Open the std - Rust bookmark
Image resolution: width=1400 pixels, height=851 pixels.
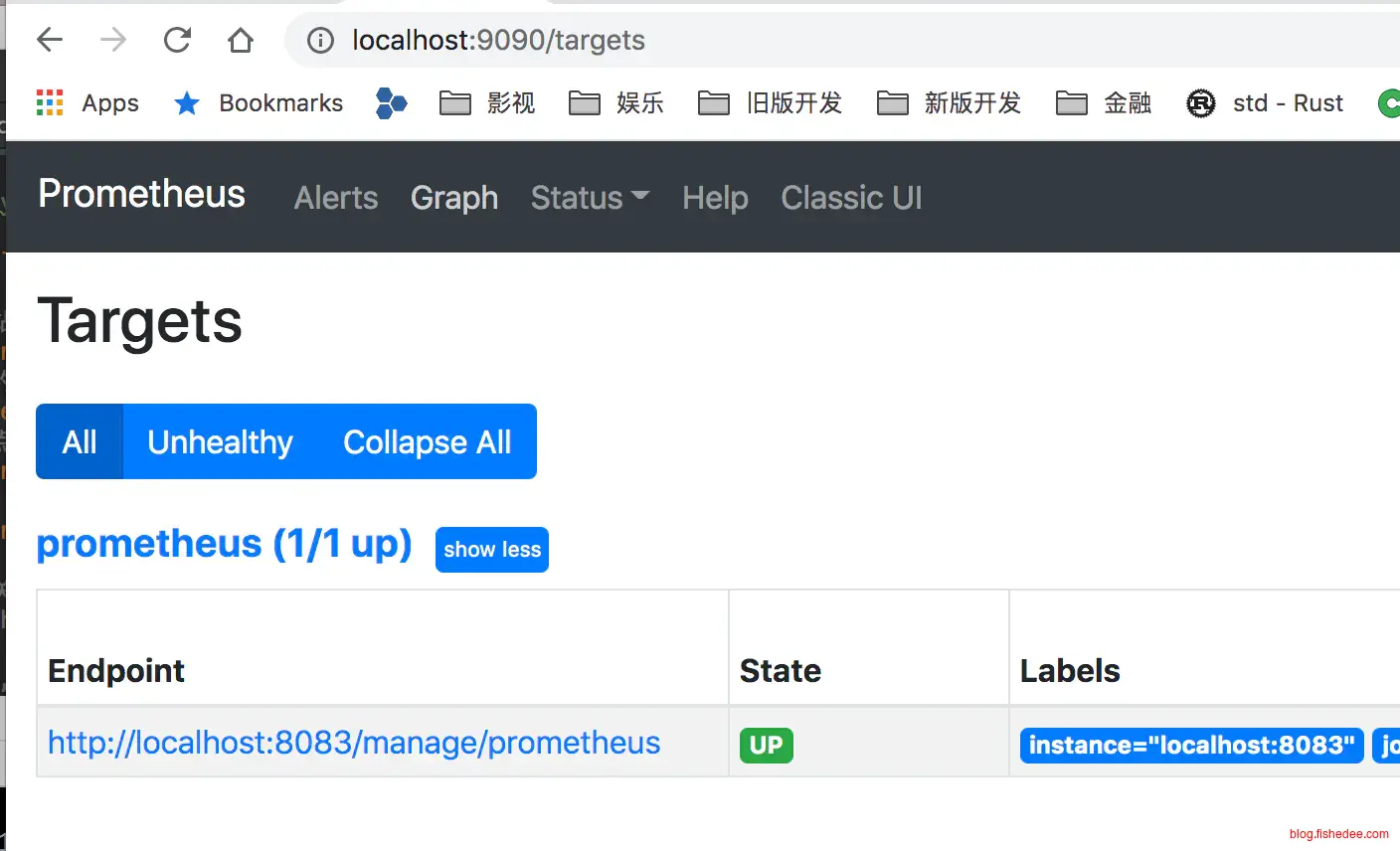pyautogui.click(x=1265, y=103)
